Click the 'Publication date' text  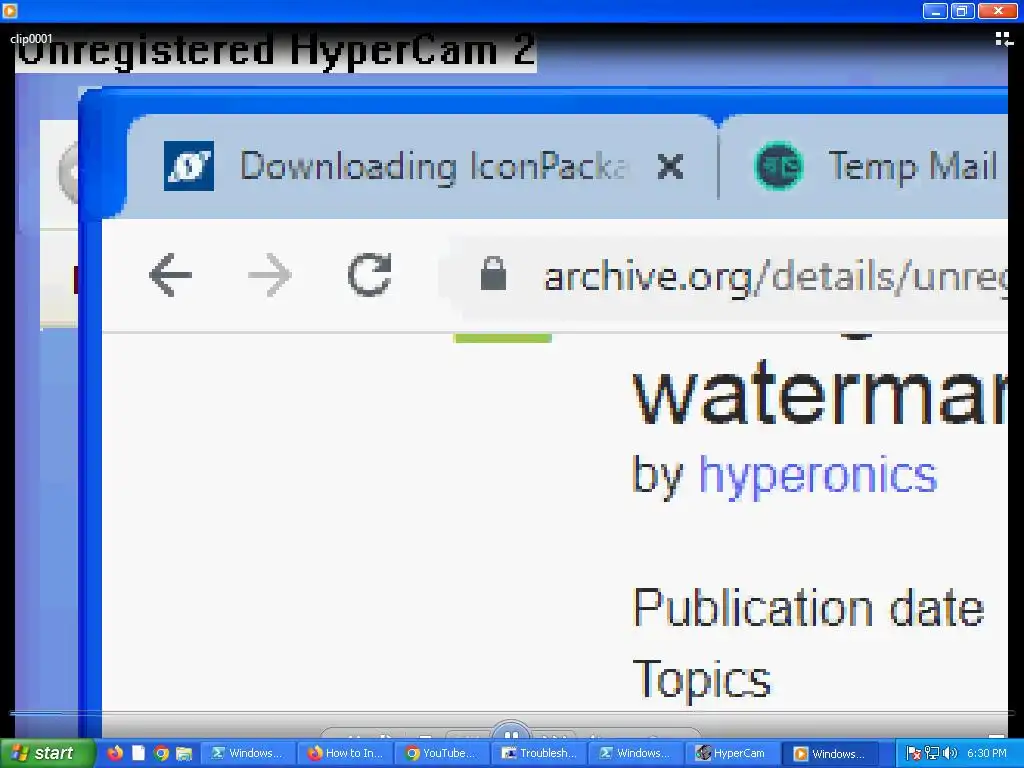click(808, 609)
